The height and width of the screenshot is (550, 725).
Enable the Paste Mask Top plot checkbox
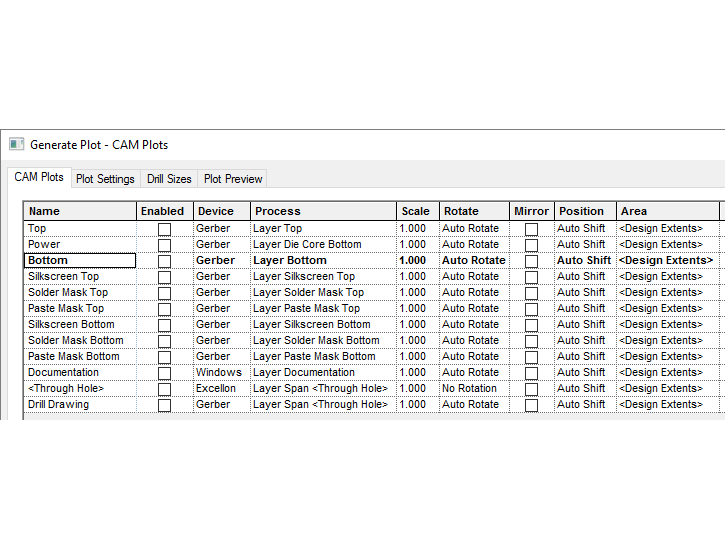click(164, 309)
